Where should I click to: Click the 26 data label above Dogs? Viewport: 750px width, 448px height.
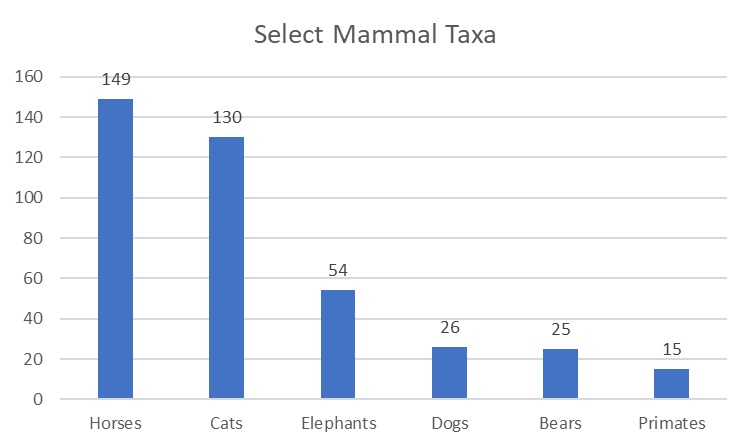449,328
